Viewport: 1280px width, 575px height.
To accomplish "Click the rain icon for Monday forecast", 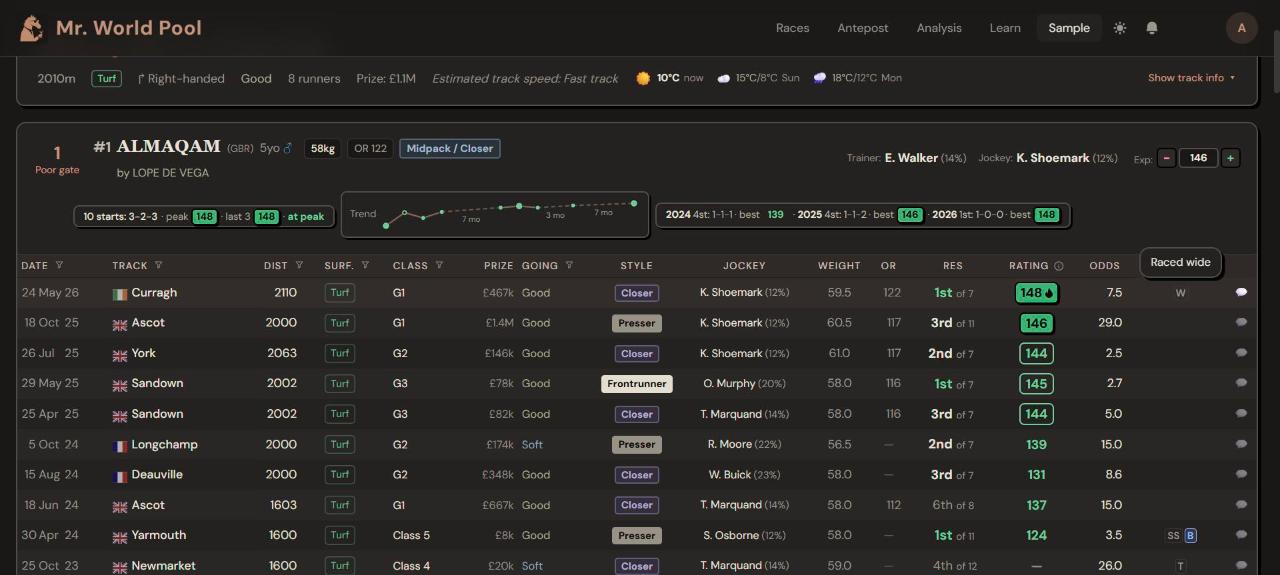I will tap(820, 78).
